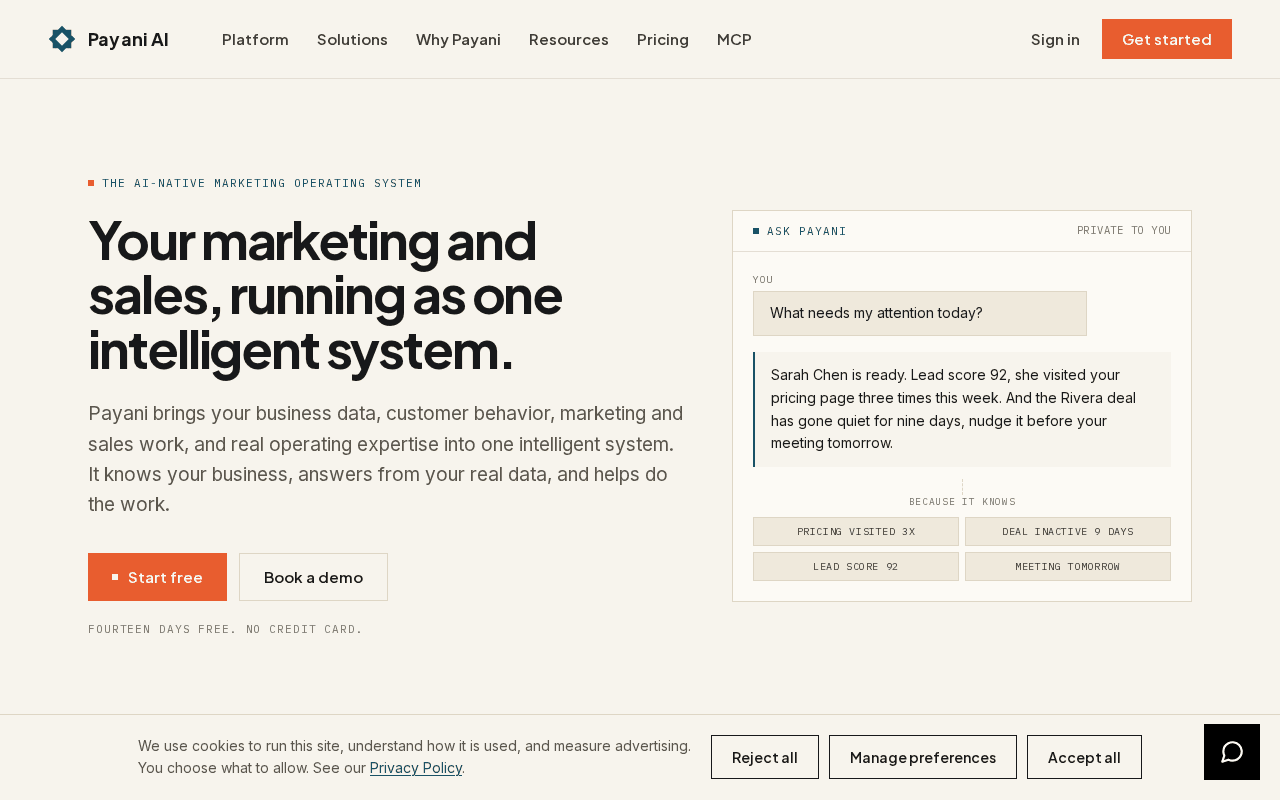Click the Get started button

pos(1167,39)
